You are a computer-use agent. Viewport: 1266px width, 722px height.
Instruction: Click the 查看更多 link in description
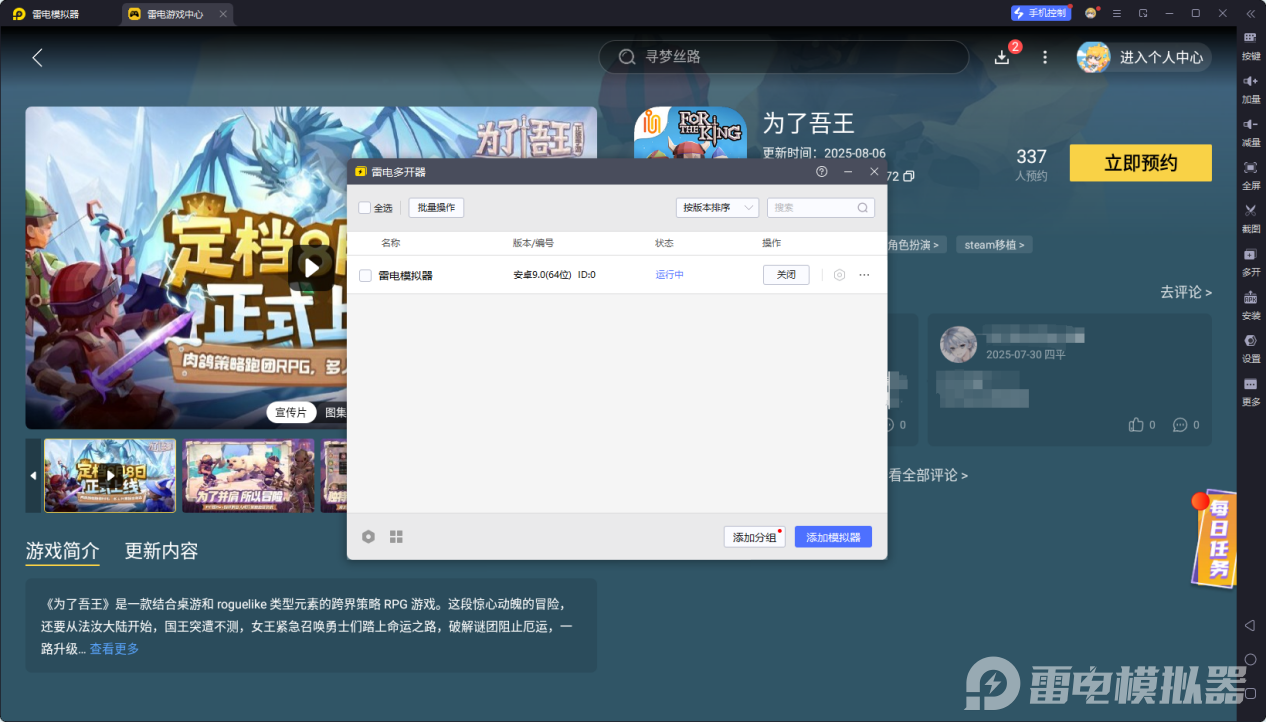pyautogui.click(x=115, y=649)
